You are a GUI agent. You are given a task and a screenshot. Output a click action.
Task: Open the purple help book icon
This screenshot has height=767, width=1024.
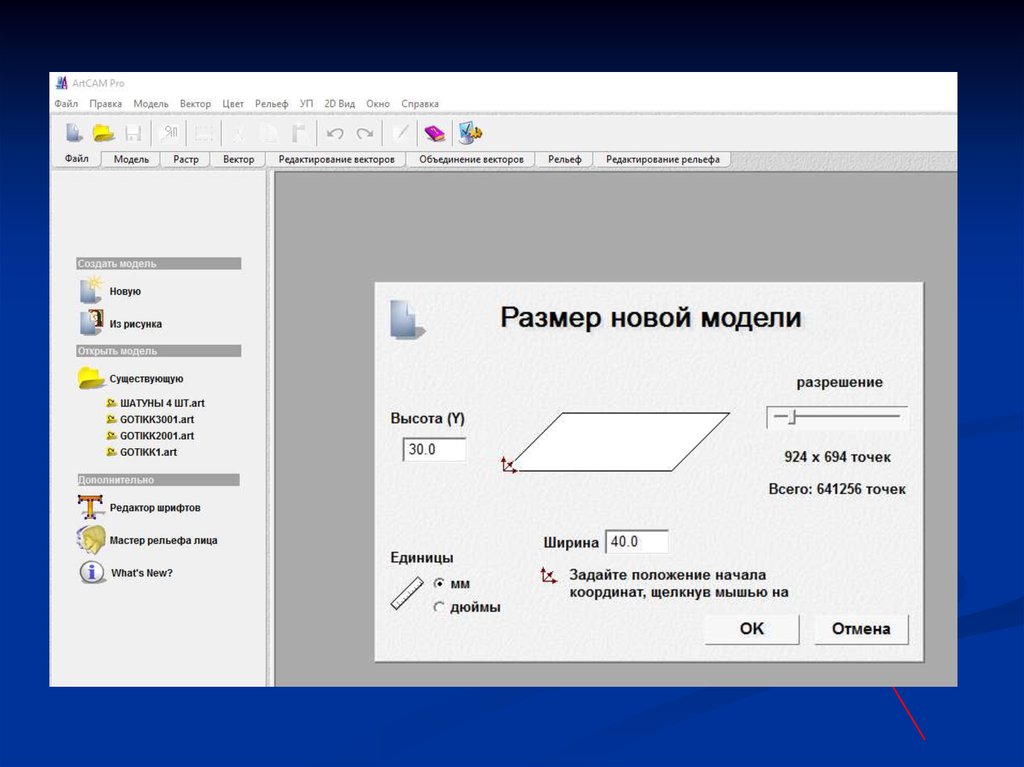pos(434,133)
